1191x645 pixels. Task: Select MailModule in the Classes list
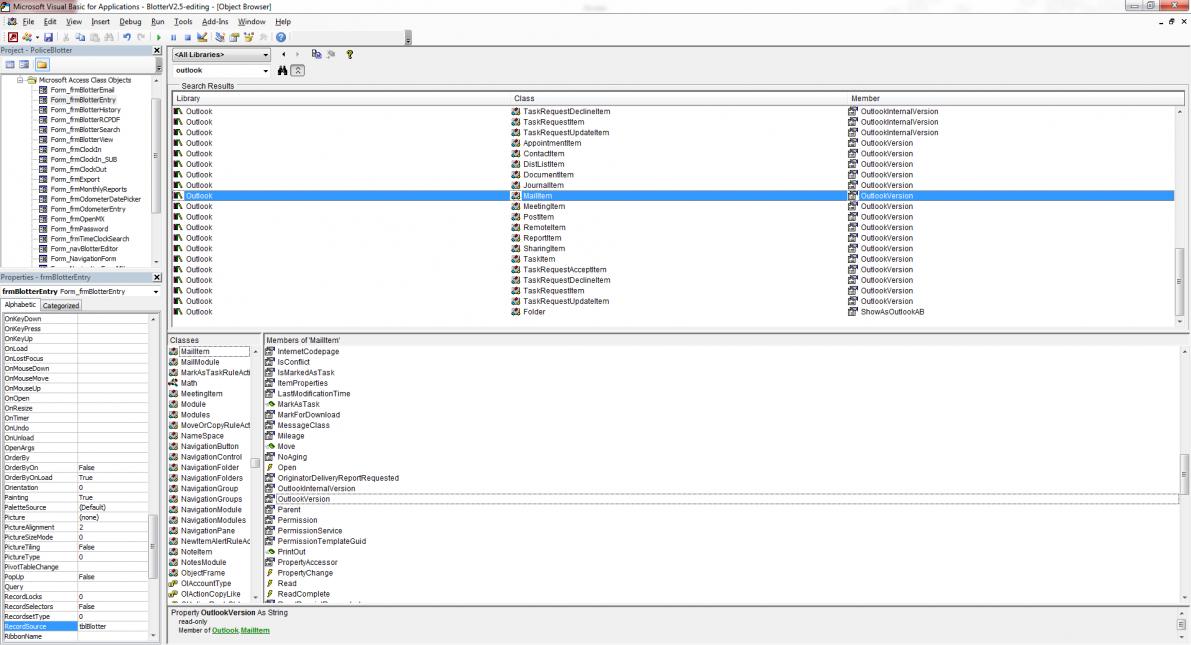[x=200, y=362]
